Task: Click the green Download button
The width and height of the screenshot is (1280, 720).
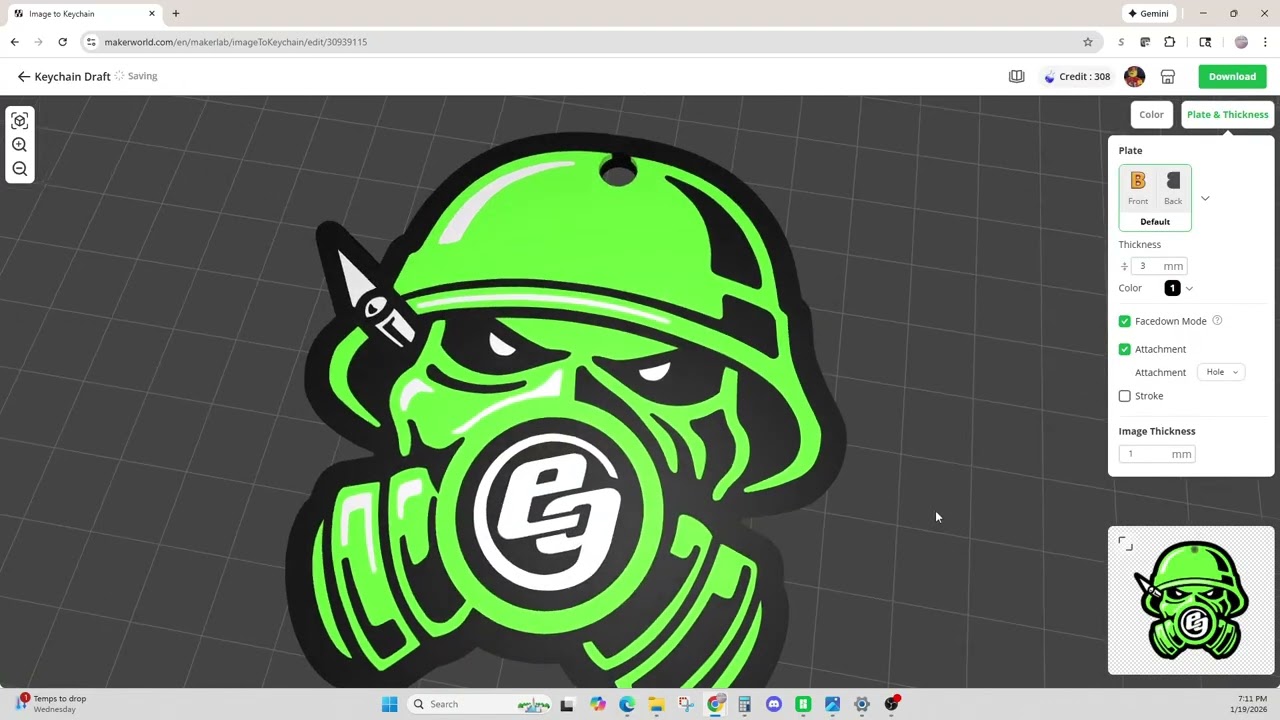Action: point(1232,76)
